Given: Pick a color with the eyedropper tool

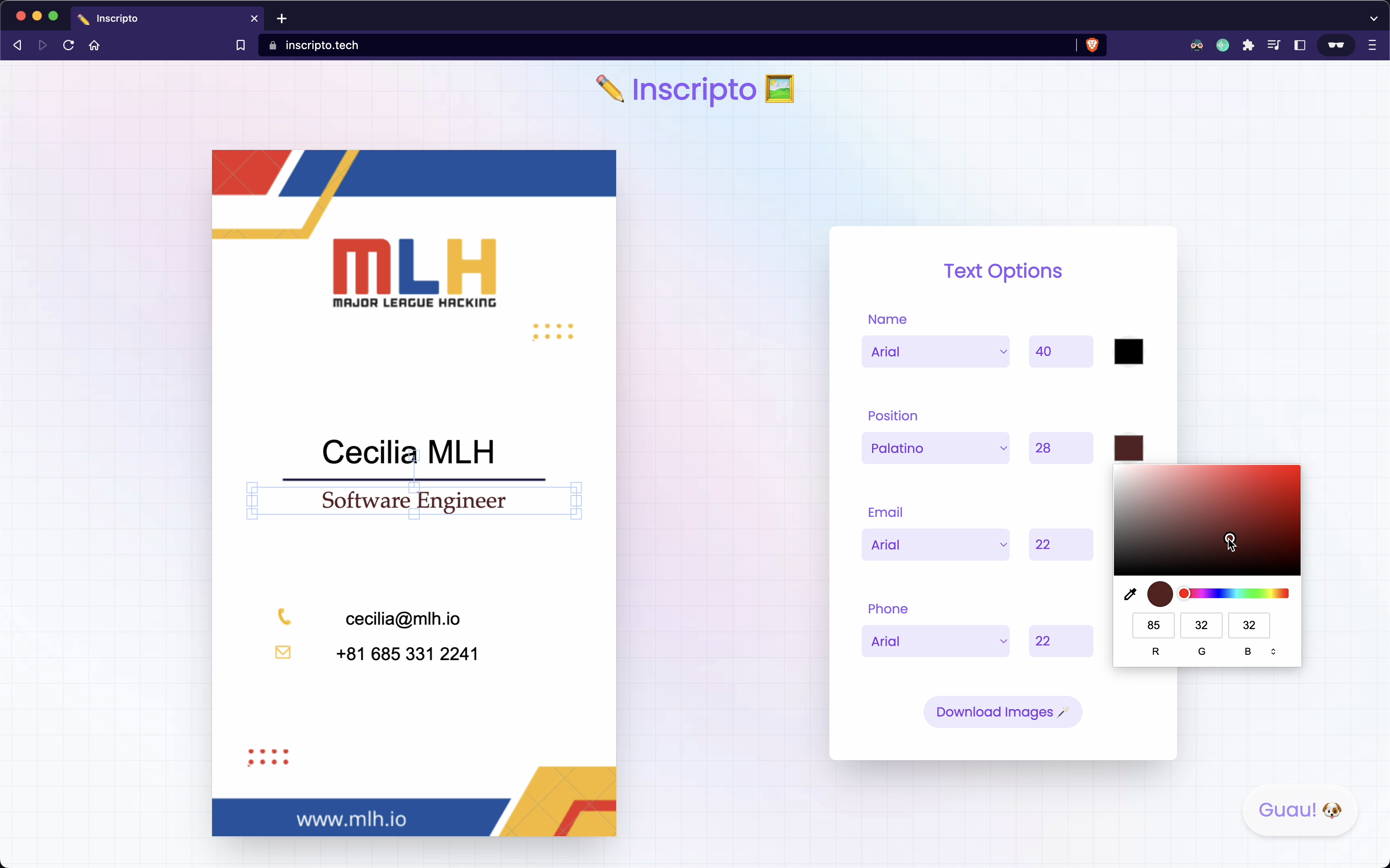Looking at the screenshot, I should point(1130,594).
